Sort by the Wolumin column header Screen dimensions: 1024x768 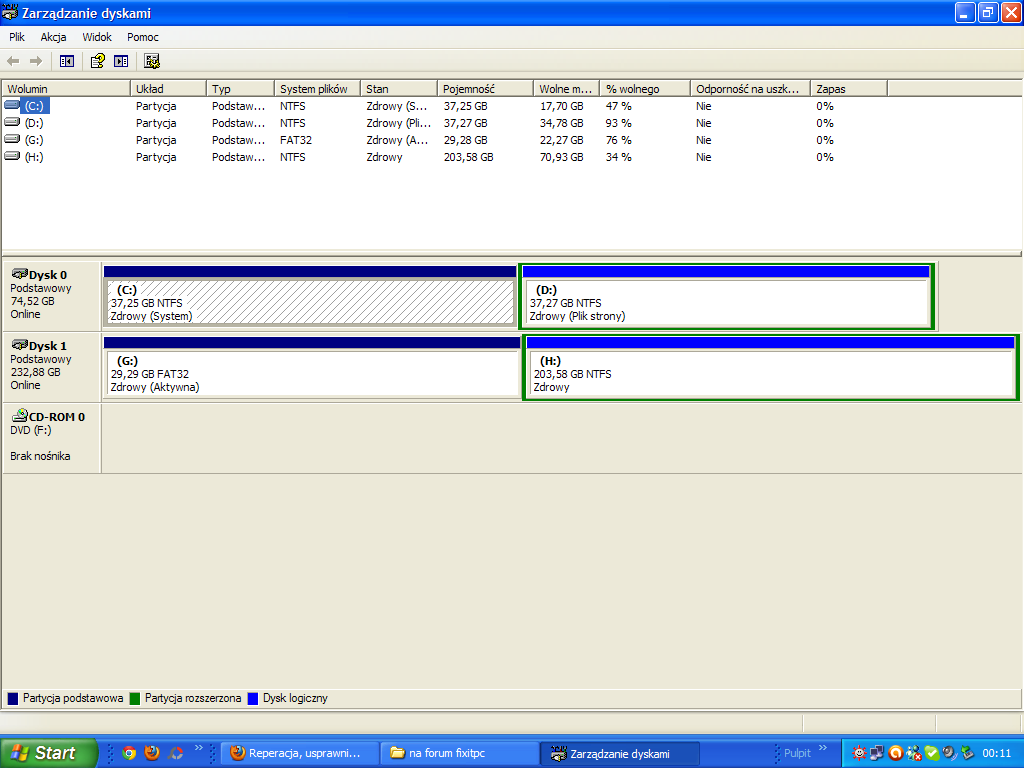(x=66, y=89)
